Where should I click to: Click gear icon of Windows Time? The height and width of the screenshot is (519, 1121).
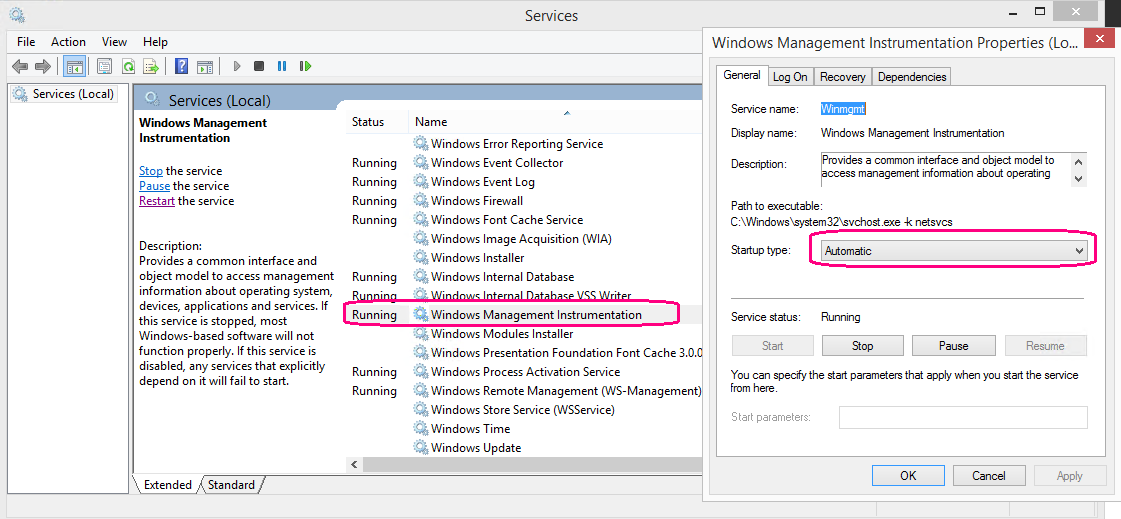(x=420, y=429)
